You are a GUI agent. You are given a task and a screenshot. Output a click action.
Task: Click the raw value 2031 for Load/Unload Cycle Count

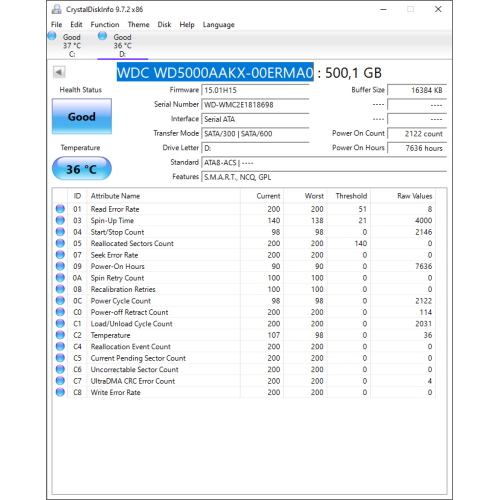(x=423, y=324)
